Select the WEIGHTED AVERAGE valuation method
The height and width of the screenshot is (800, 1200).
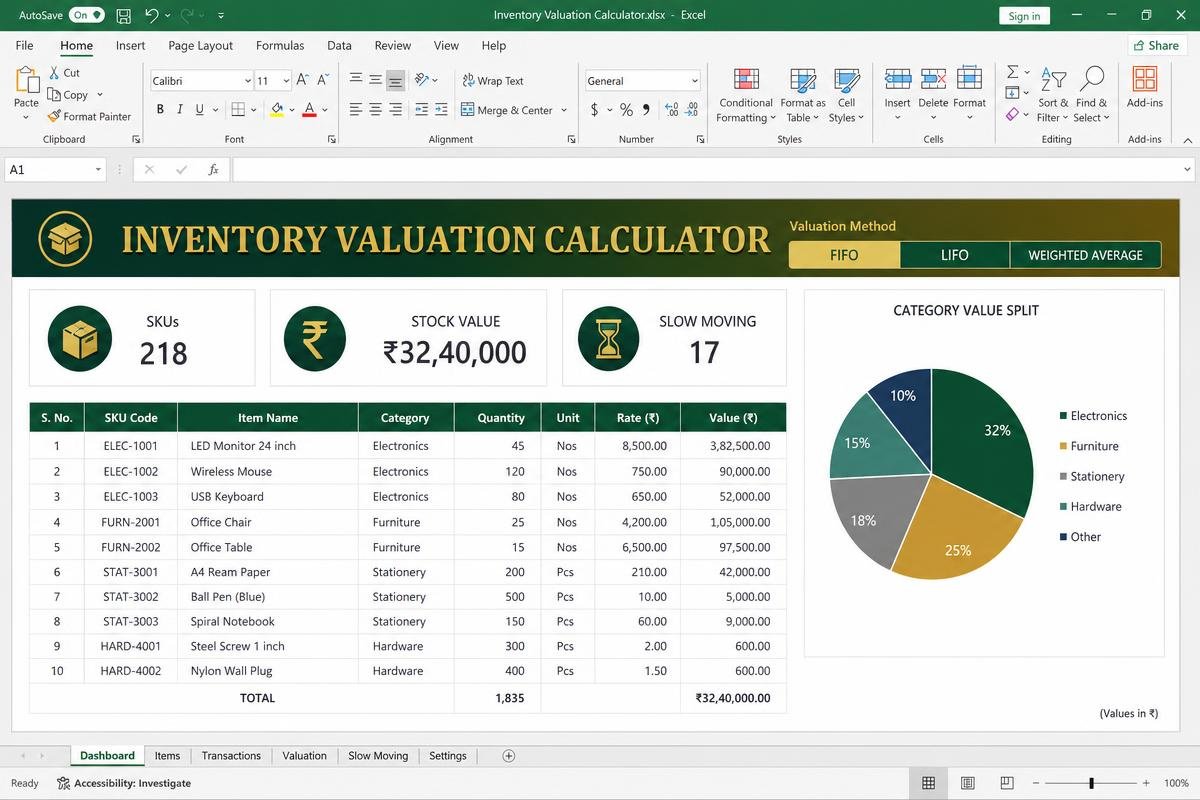1086,255
